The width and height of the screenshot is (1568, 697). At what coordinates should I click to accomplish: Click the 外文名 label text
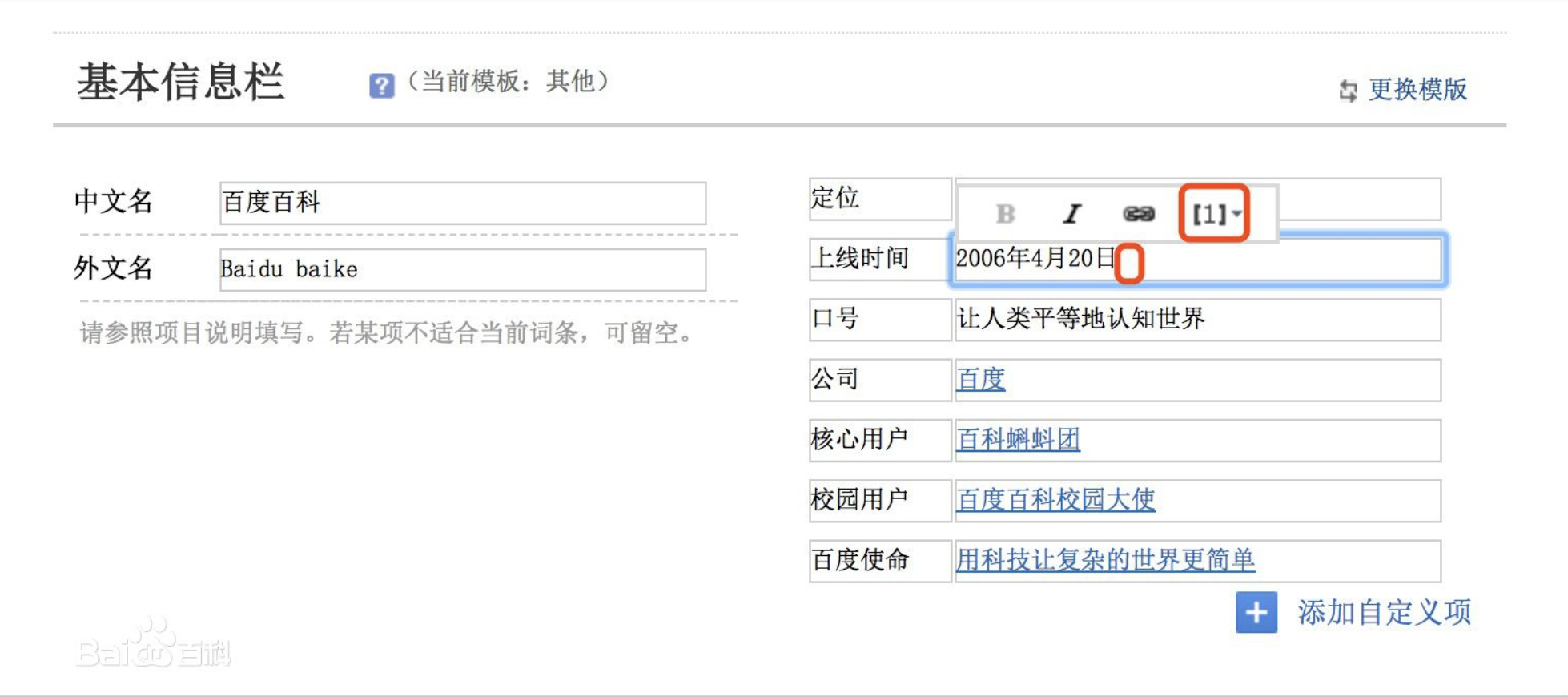(x=113, y=268)
